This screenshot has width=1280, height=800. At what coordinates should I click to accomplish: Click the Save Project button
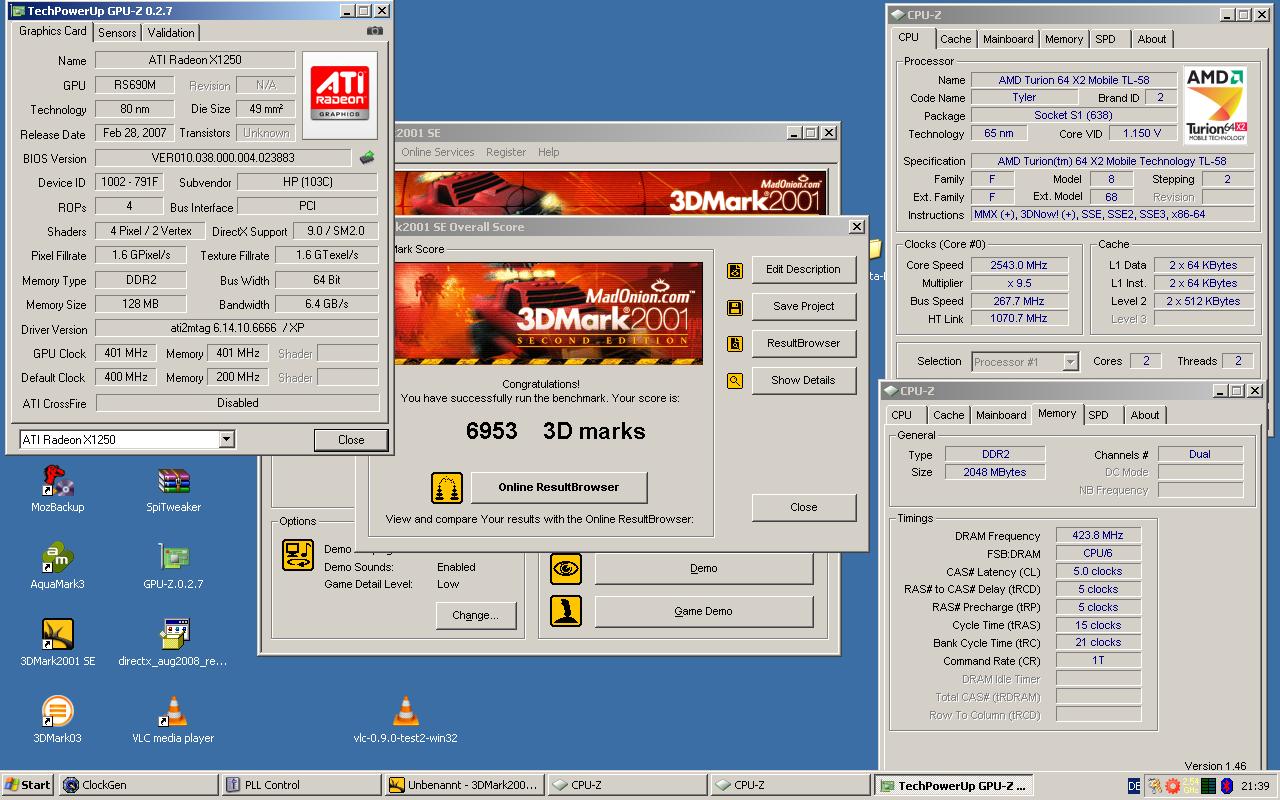(x=803, y=307)
